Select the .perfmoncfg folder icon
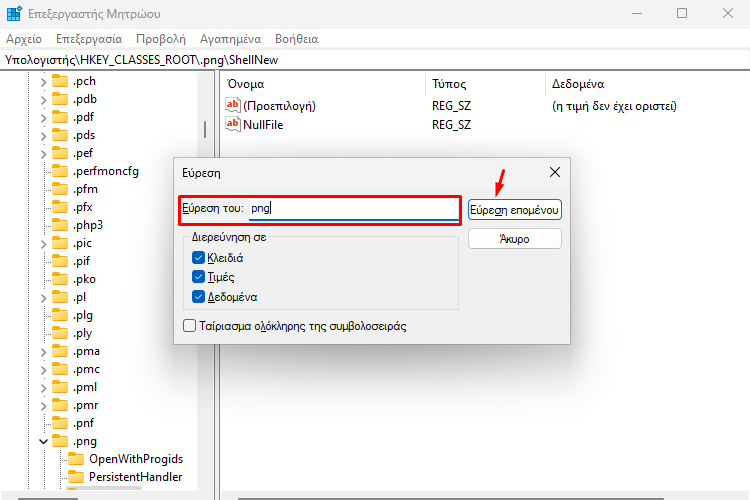This screenshot has width=750, height=500. tap(60, 171)
